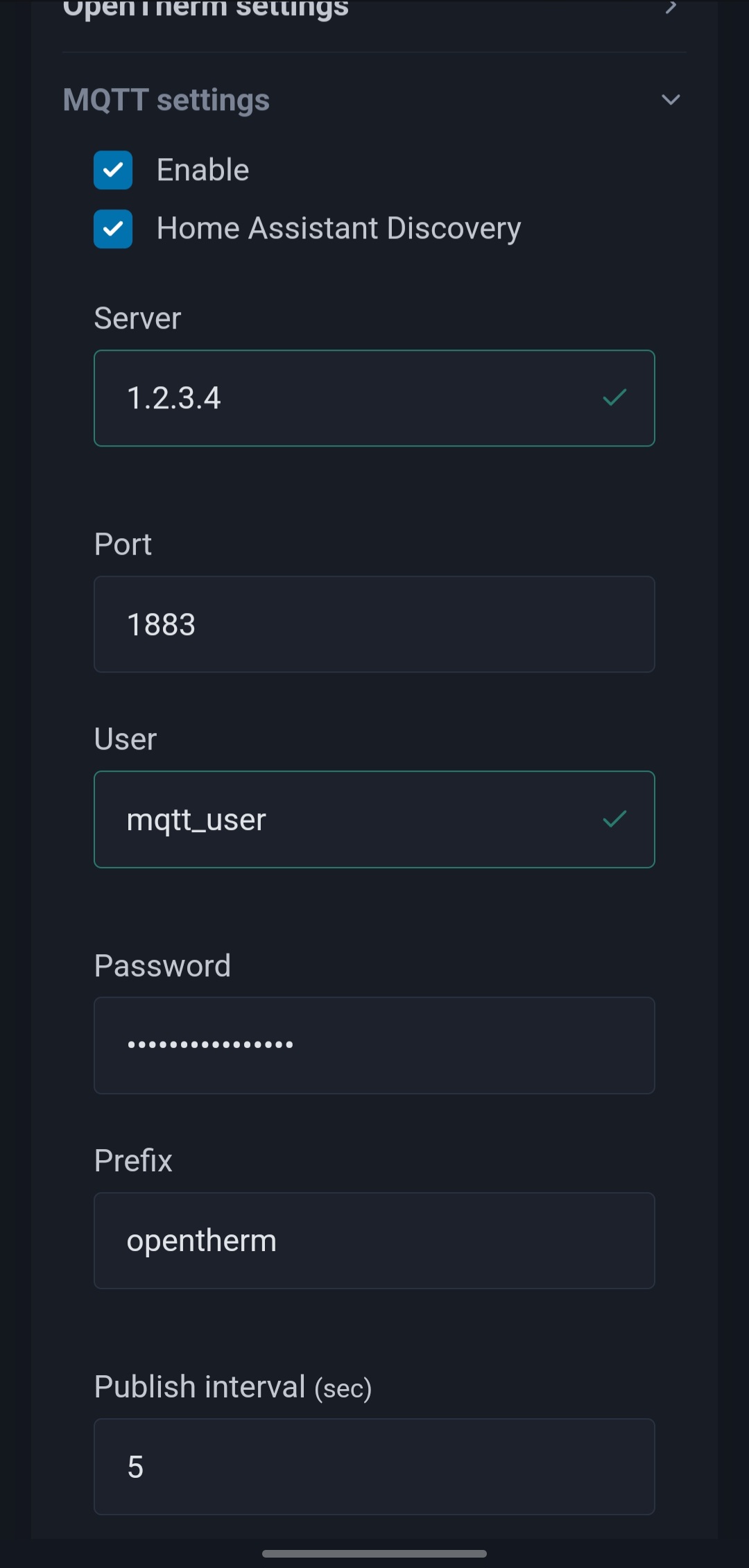Image resolution: width=749 pixels, height=1568 pixels.
Task: Select the MQTT settings section header
Action: pos(166,100)
